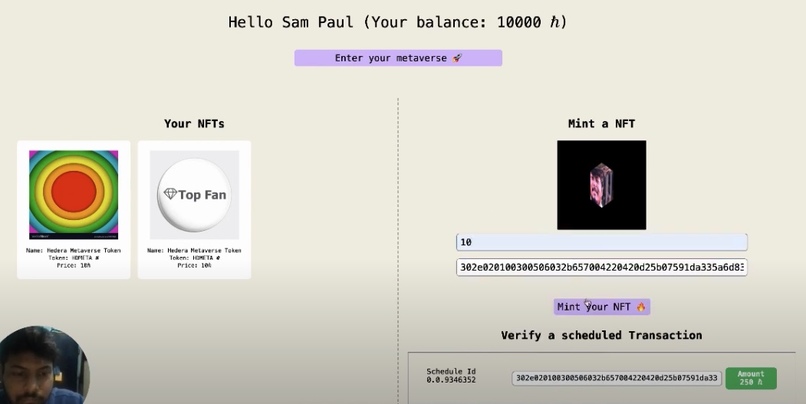Click the webcam presenter video bubble

tap(44, 366)
